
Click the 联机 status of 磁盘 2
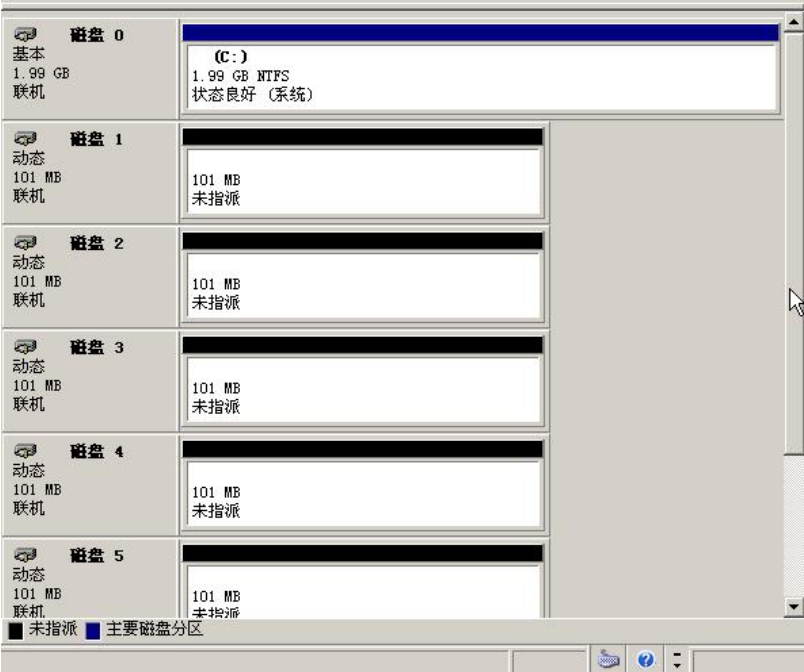coord(29,300)
